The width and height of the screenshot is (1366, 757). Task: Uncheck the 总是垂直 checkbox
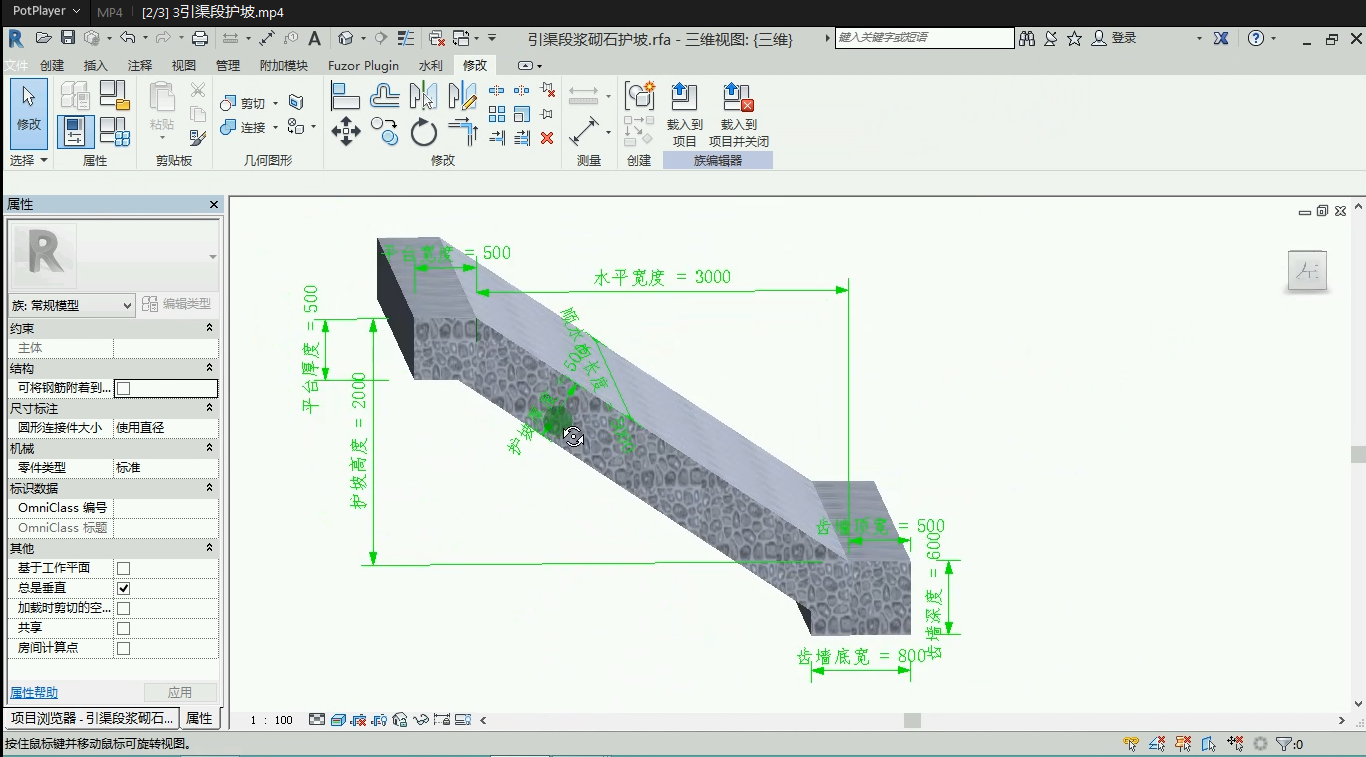click(x=124, y=588)
